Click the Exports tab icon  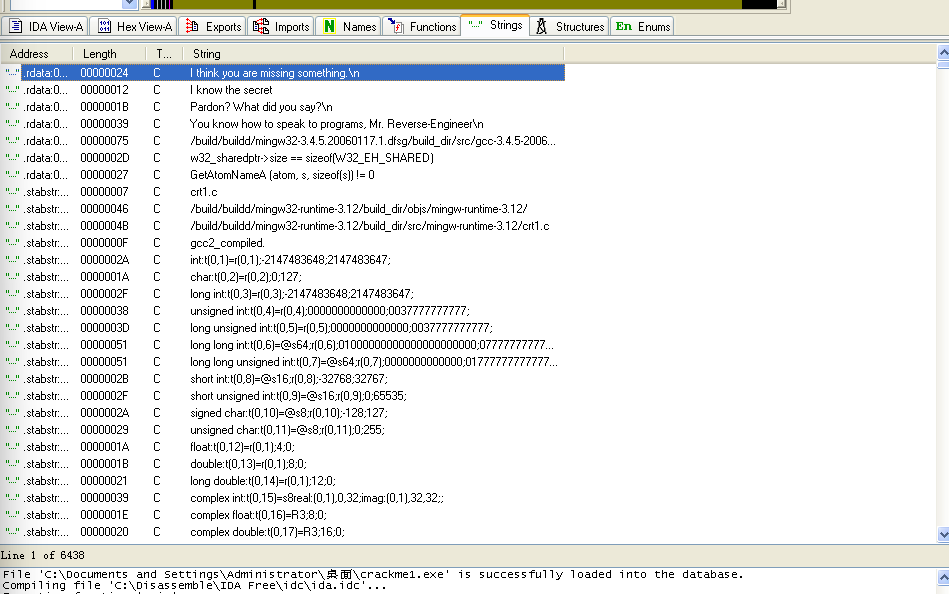pyautogui.click(x=192, y=26)
